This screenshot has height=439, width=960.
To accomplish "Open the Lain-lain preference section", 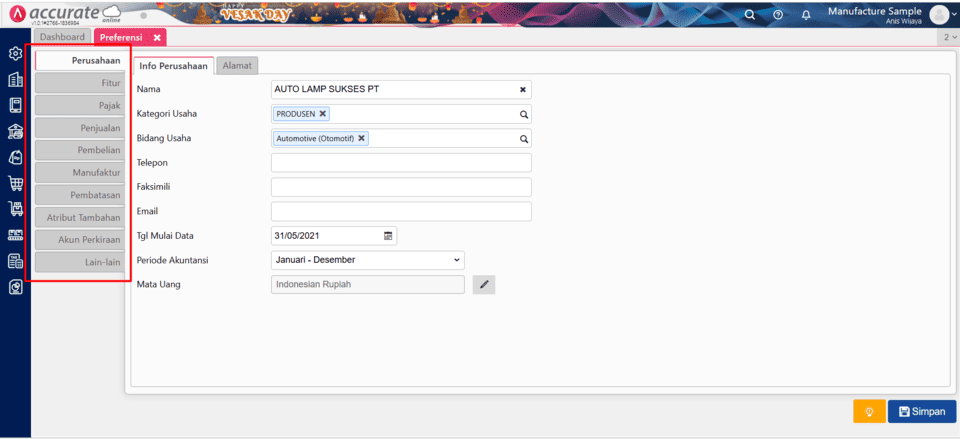I will pos(80,263).
